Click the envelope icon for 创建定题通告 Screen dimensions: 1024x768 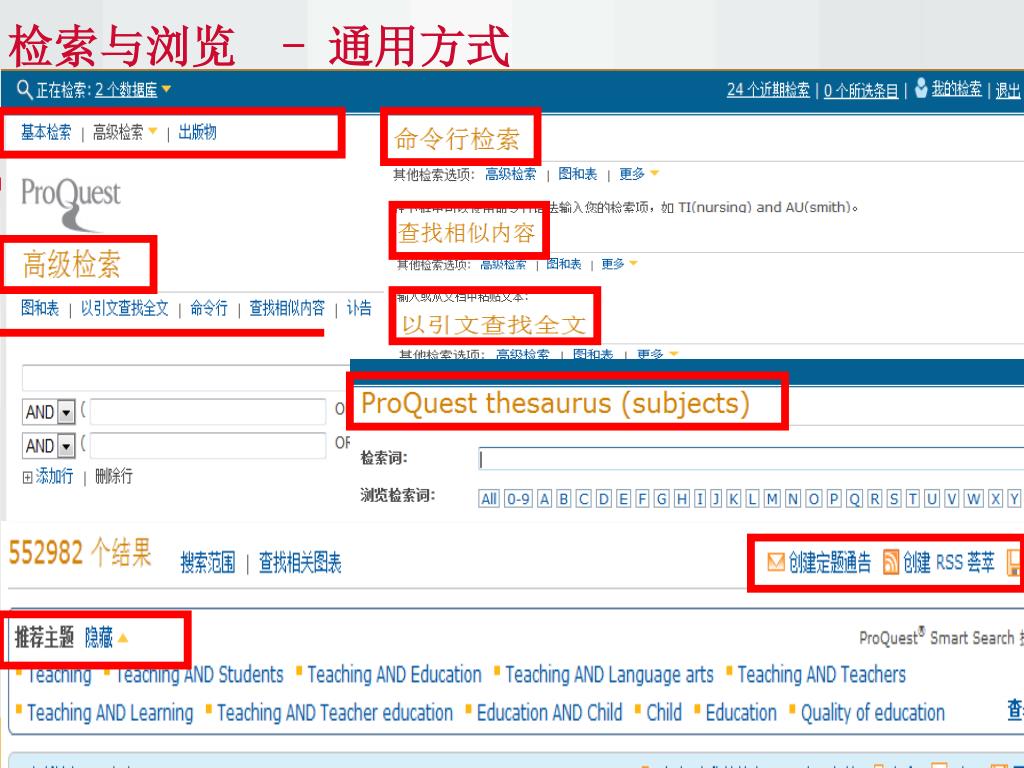pos(775,562)
